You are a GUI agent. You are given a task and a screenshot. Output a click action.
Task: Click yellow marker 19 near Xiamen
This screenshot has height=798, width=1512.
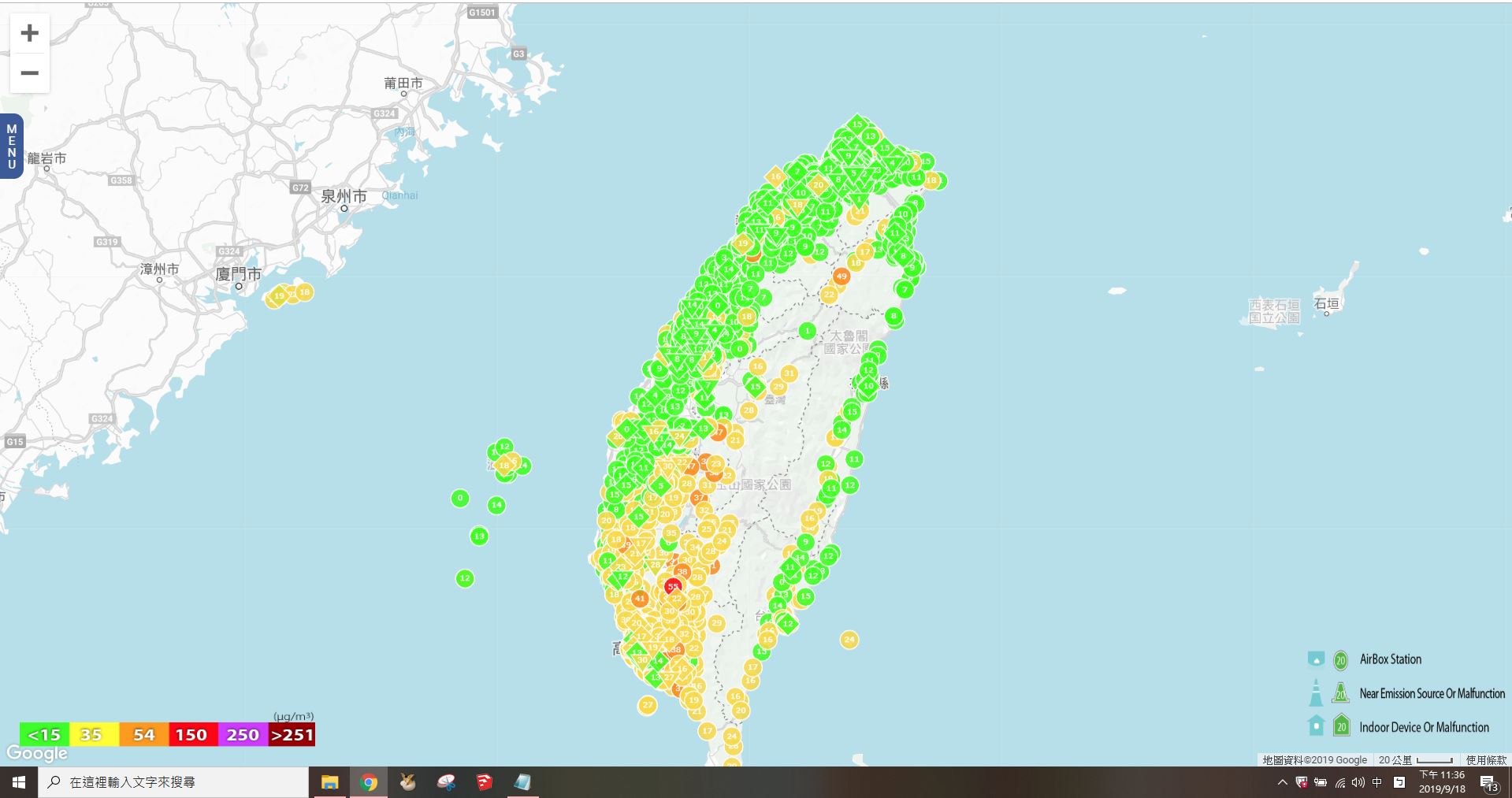point(278,297)
